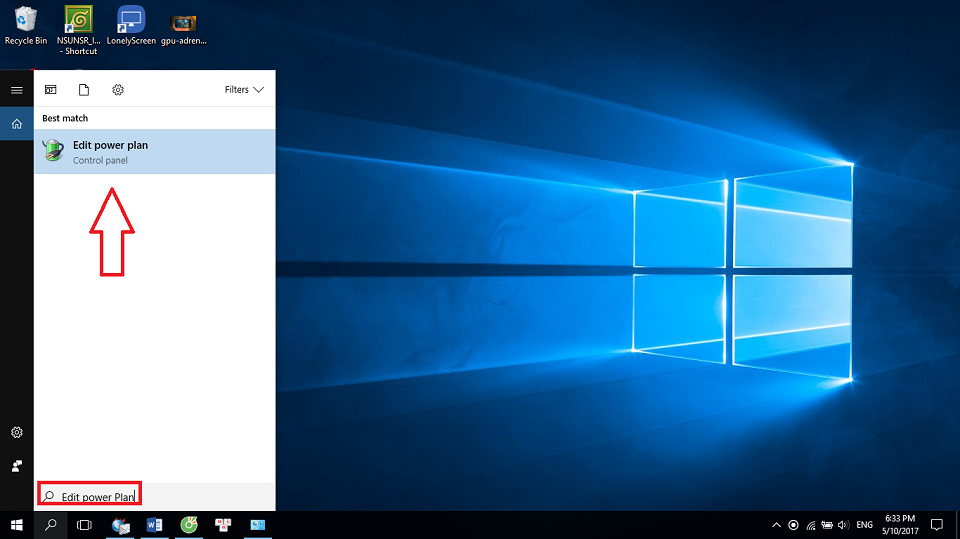Open the feedback icon in search sidebar
The height and width of the screenshot is (539, 960).
(16, 466)
